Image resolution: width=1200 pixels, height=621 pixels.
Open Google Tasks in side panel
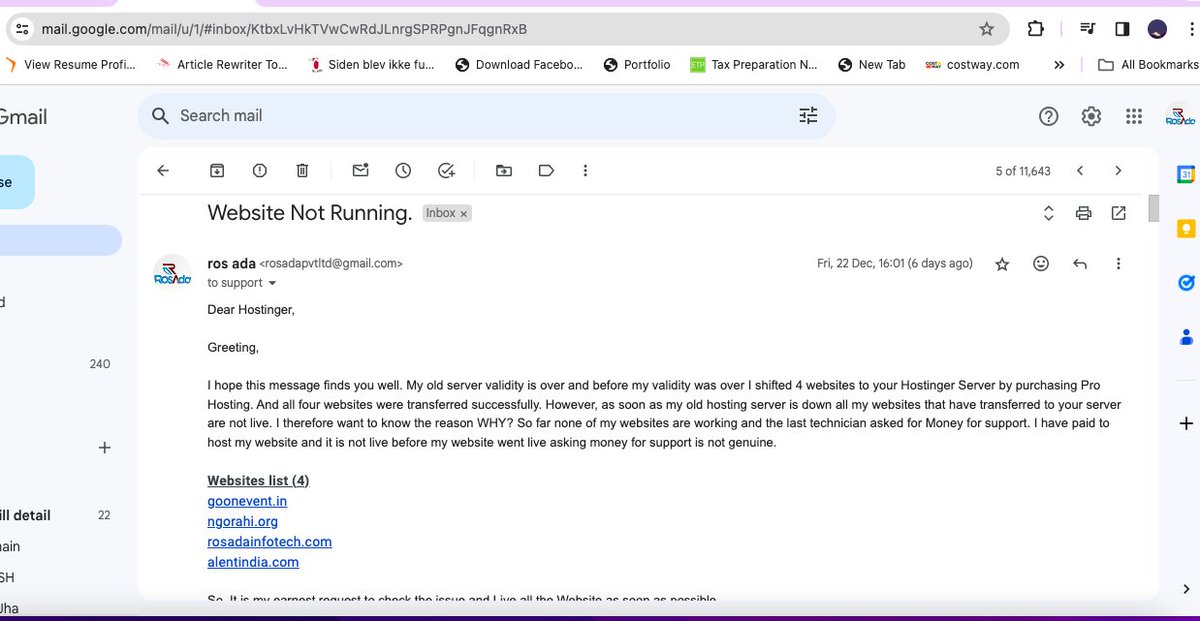click(1186, 283)
